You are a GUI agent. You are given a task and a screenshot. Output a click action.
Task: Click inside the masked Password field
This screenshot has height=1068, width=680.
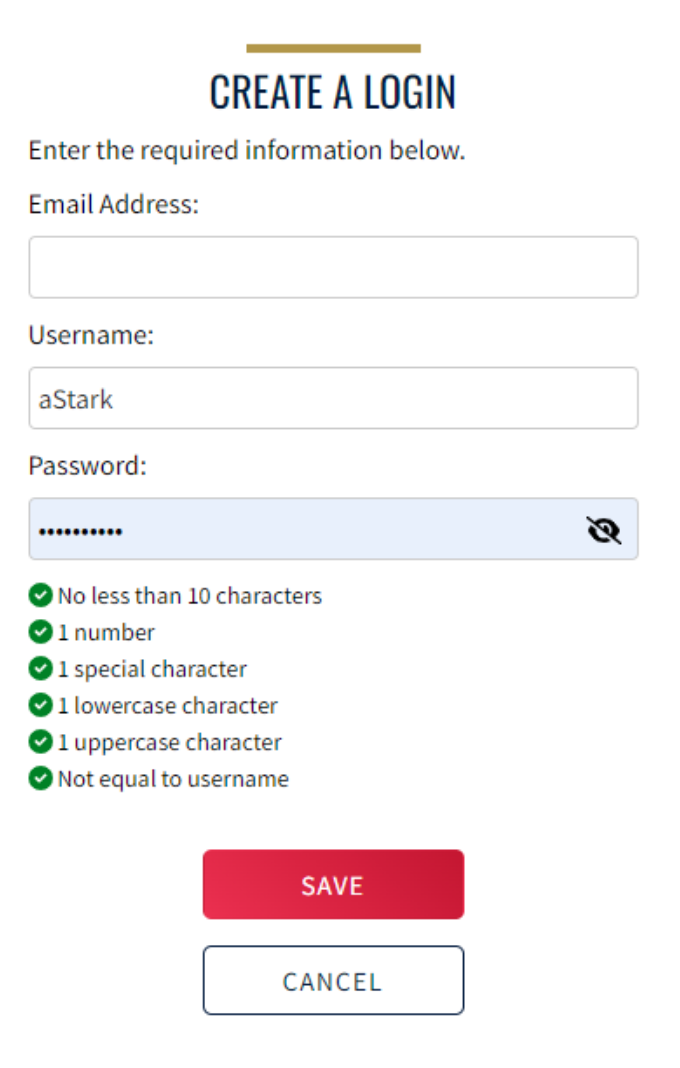click(x=300, y=529)
